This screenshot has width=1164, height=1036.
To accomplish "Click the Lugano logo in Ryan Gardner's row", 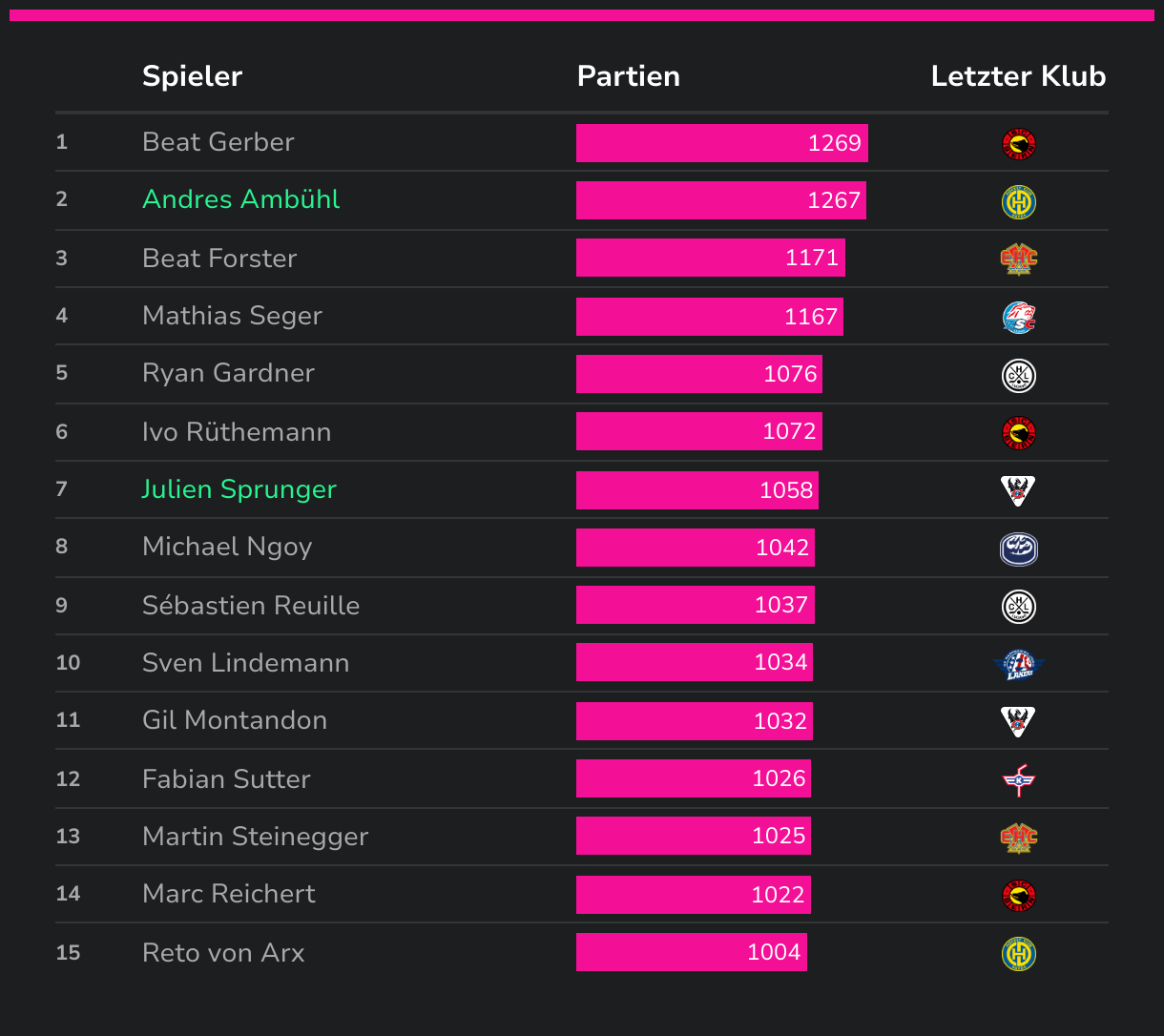I will (x=1019, y=375).
